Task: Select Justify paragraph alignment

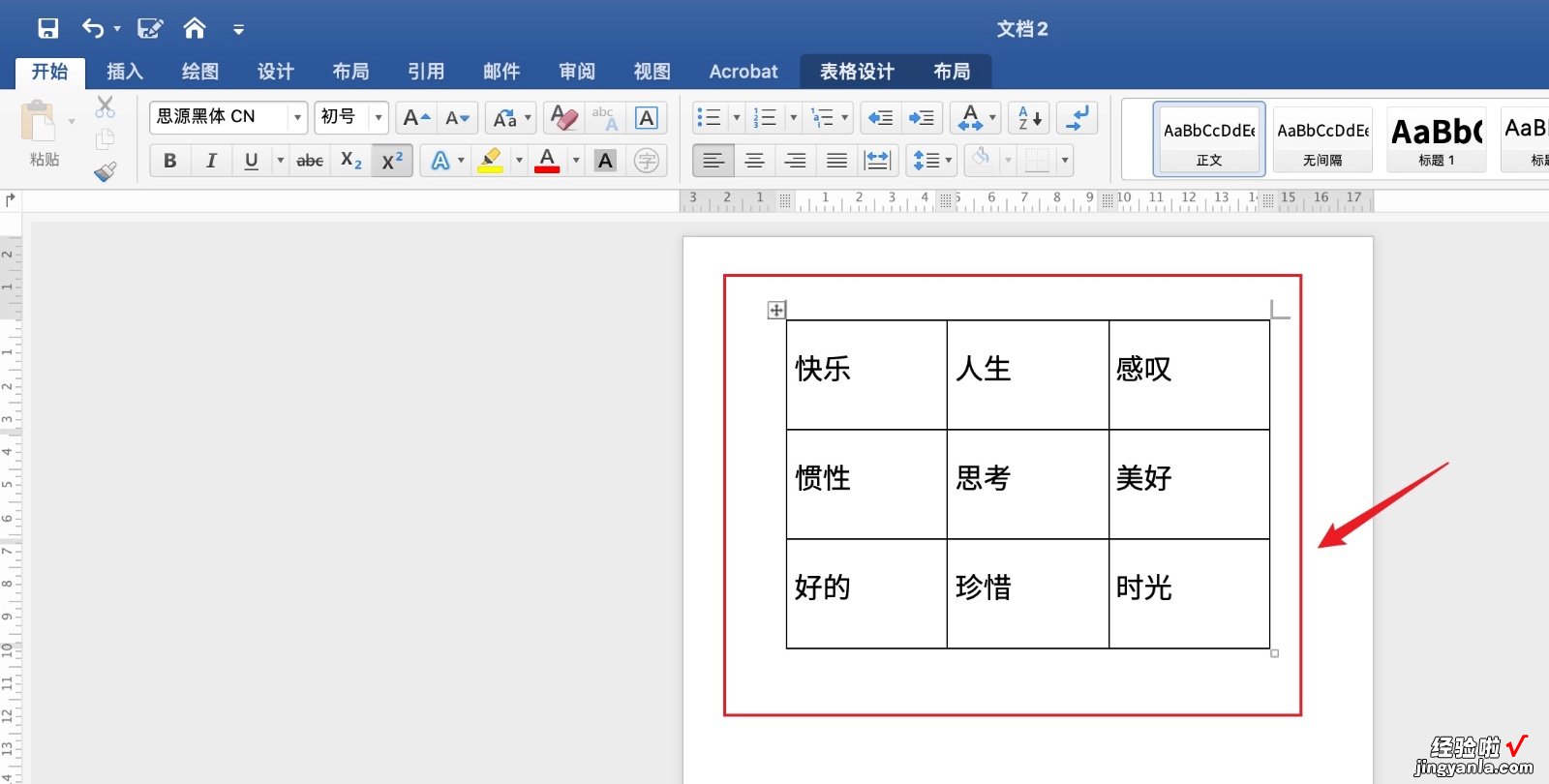Action: tap(836, 161)
